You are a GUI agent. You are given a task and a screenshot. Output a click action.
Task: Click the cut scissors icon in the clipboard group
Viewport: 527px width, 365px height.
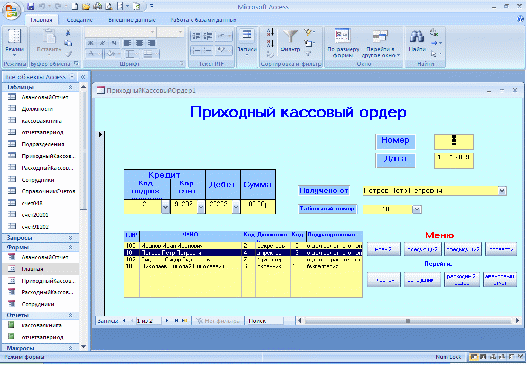[x=68, y=33]
